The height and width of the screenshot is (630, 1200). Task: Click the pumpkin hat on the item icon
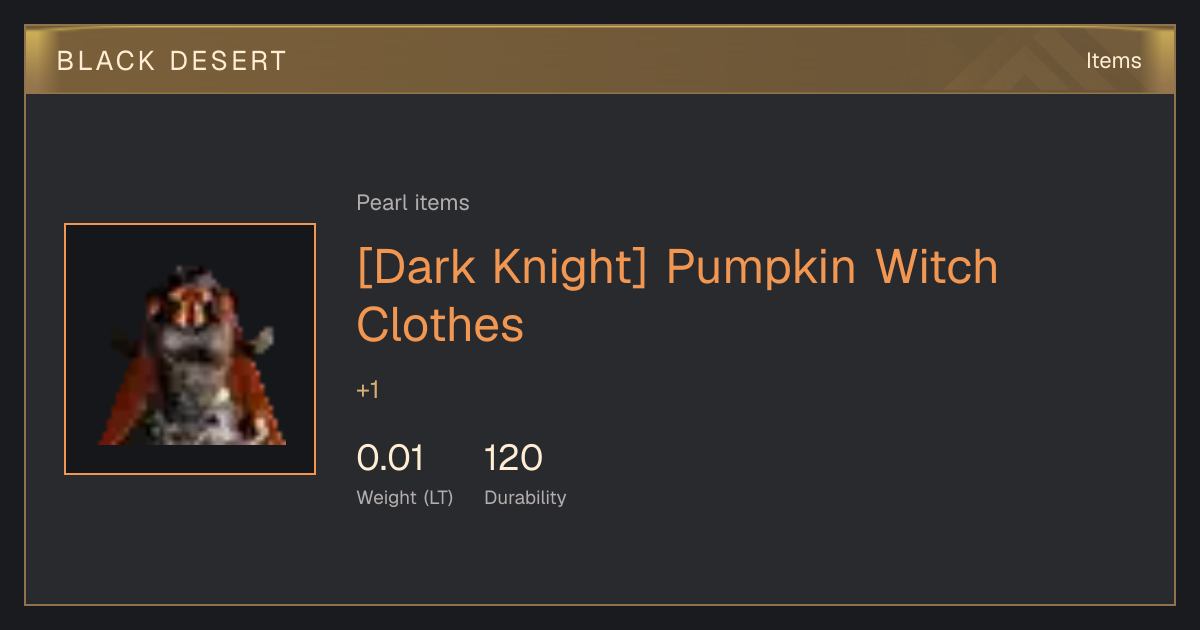(197, 300)
